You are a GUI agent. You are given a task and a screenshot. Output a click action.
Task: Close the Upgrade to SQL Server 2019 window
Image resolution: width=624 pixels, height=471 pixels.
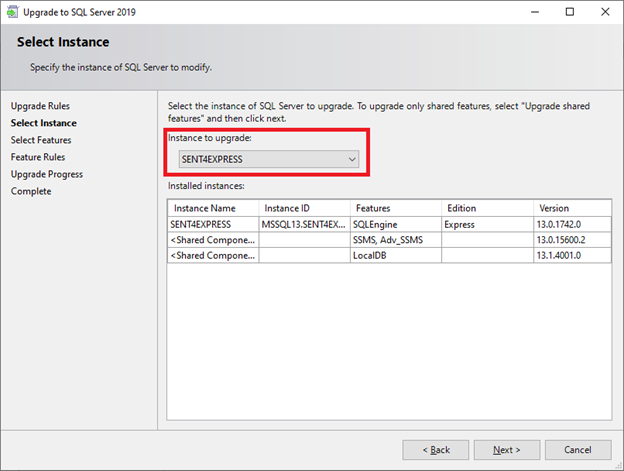[605, 12]
